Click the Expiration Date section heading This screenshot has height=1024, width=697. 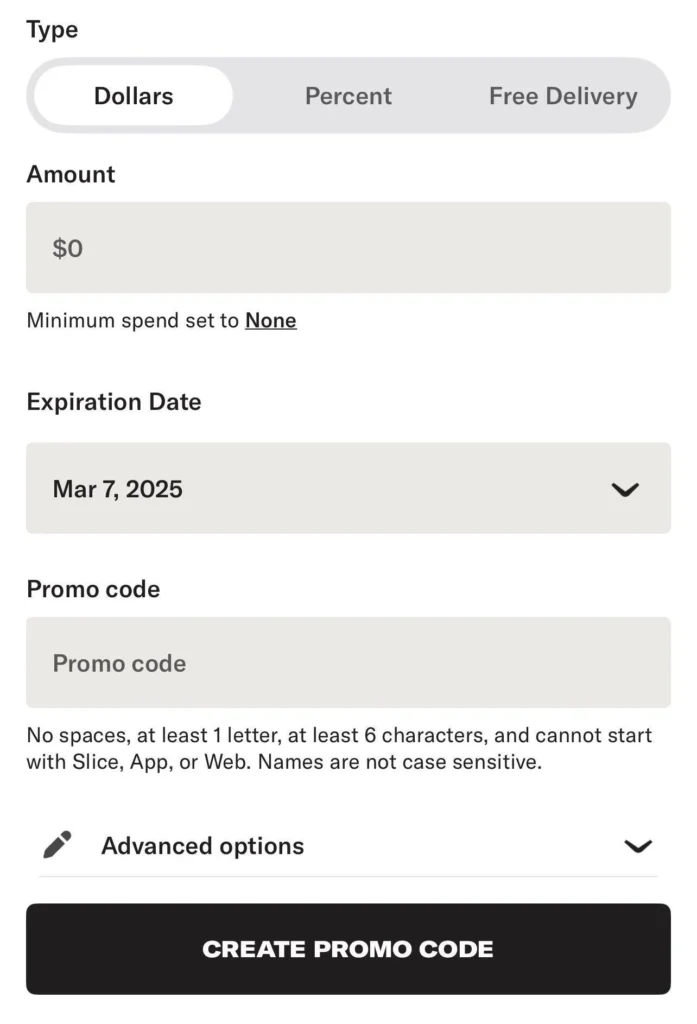point(114,402)
